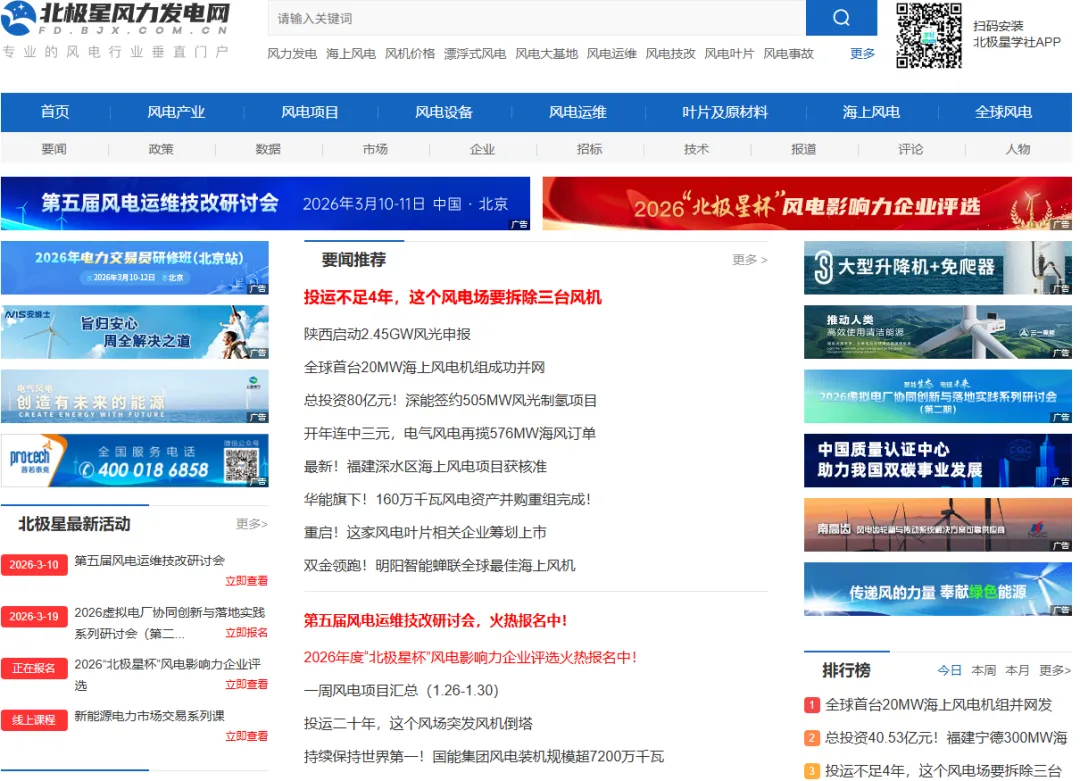Expand 更多 in 排行榜 header
This screenshot has height=781, width=1080.
[1055, 670]
